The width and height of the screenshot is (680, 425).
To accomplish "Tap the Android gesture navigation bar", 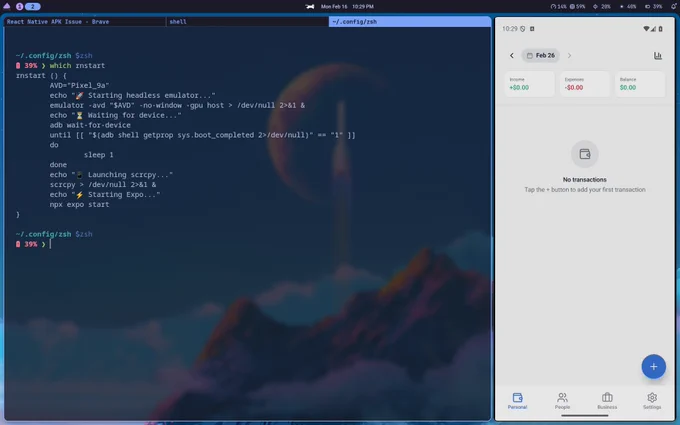I will [x=585, y=415].
